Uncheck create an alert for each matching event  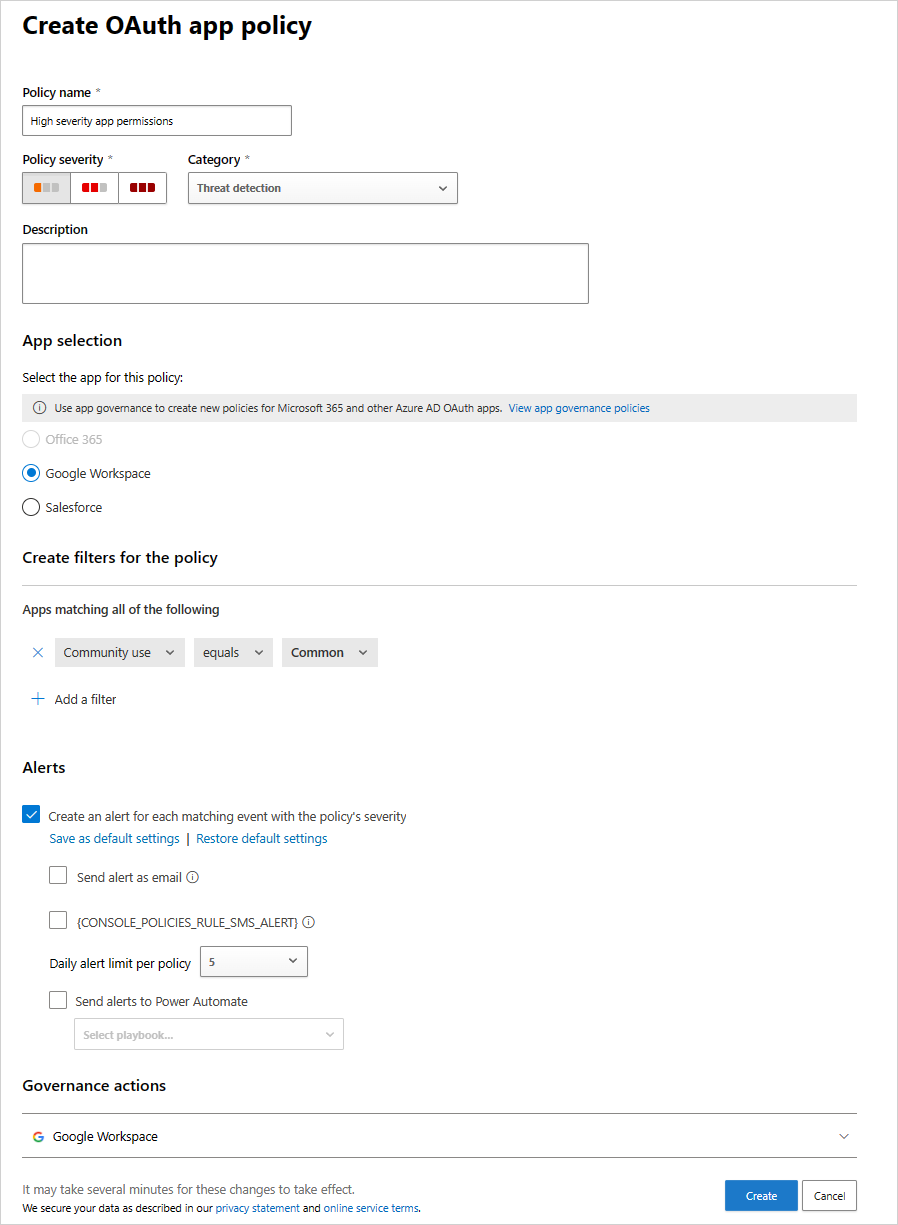31,814
